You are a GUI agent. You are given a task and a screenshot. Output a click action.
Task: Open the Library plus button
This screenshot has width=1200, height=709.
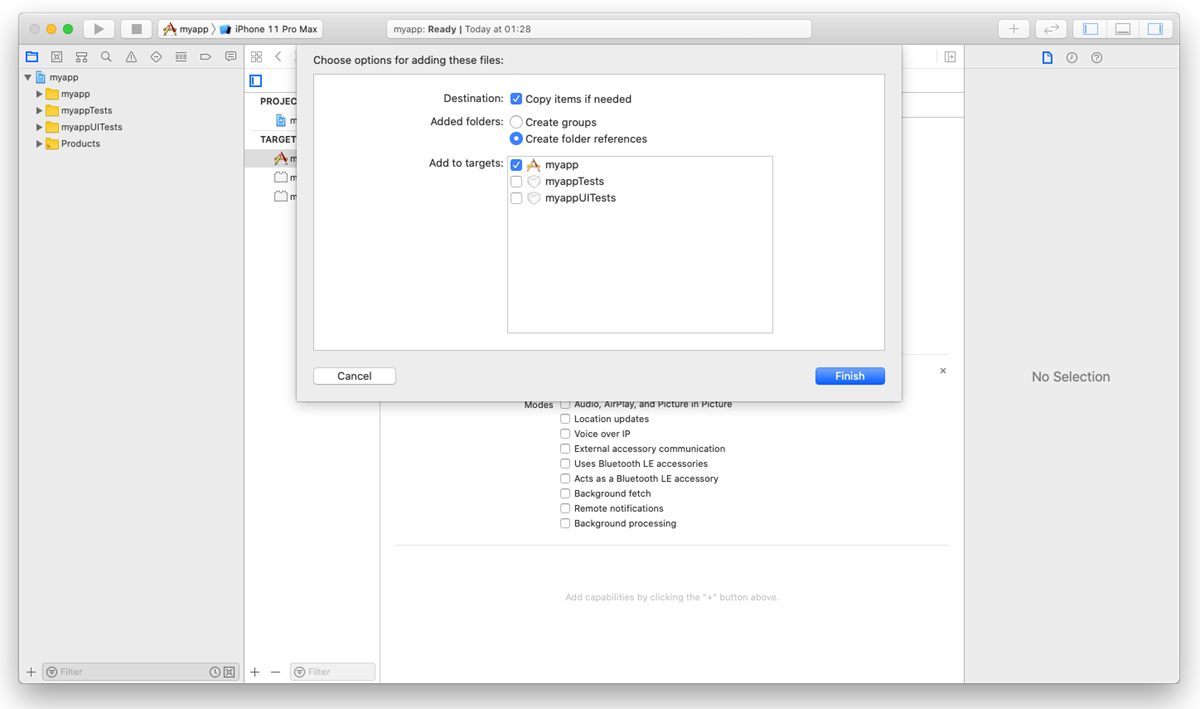click(x=1013, y=29)
